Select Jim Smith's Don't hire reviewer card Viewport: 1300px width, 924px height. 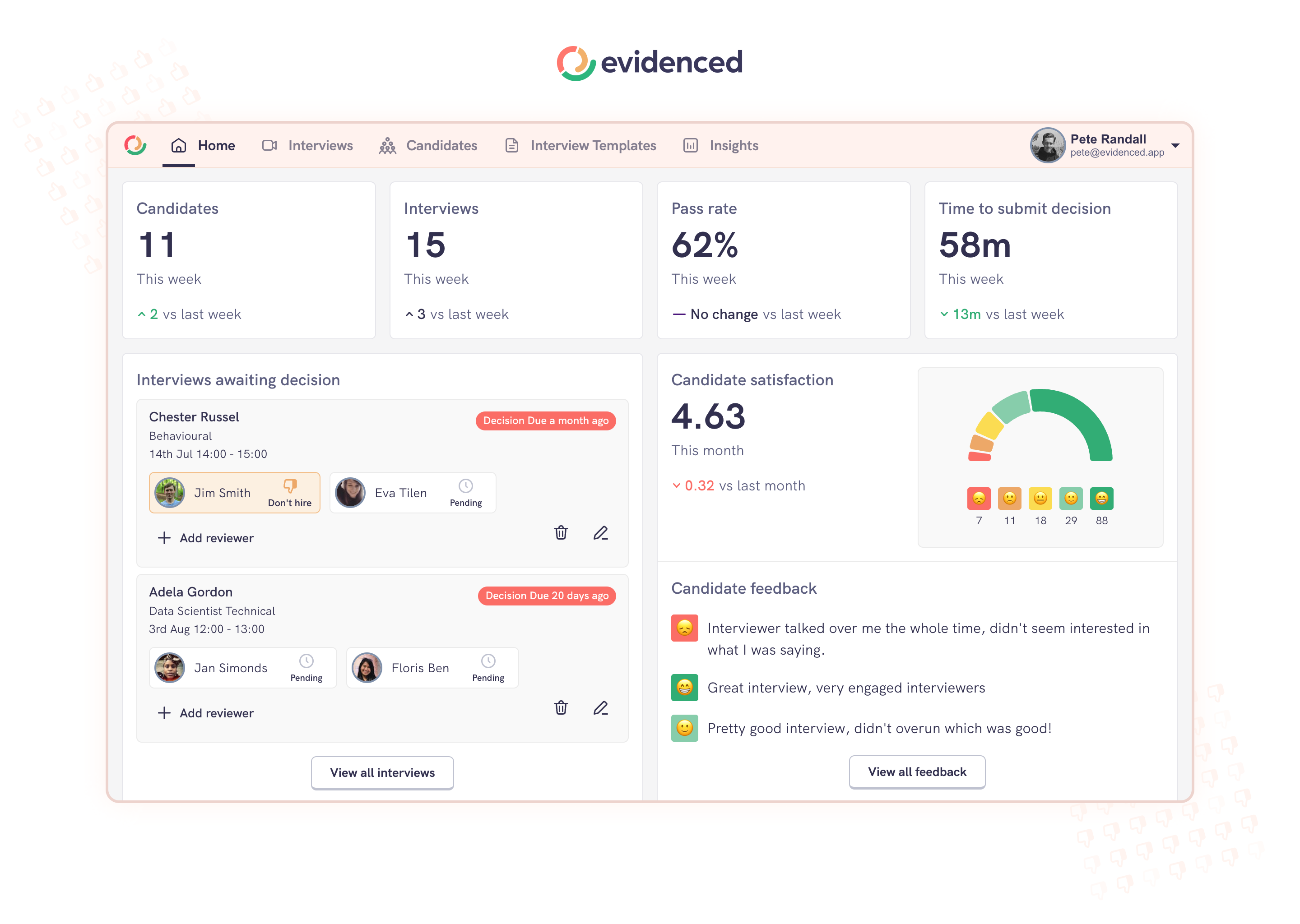pos(235,492)
